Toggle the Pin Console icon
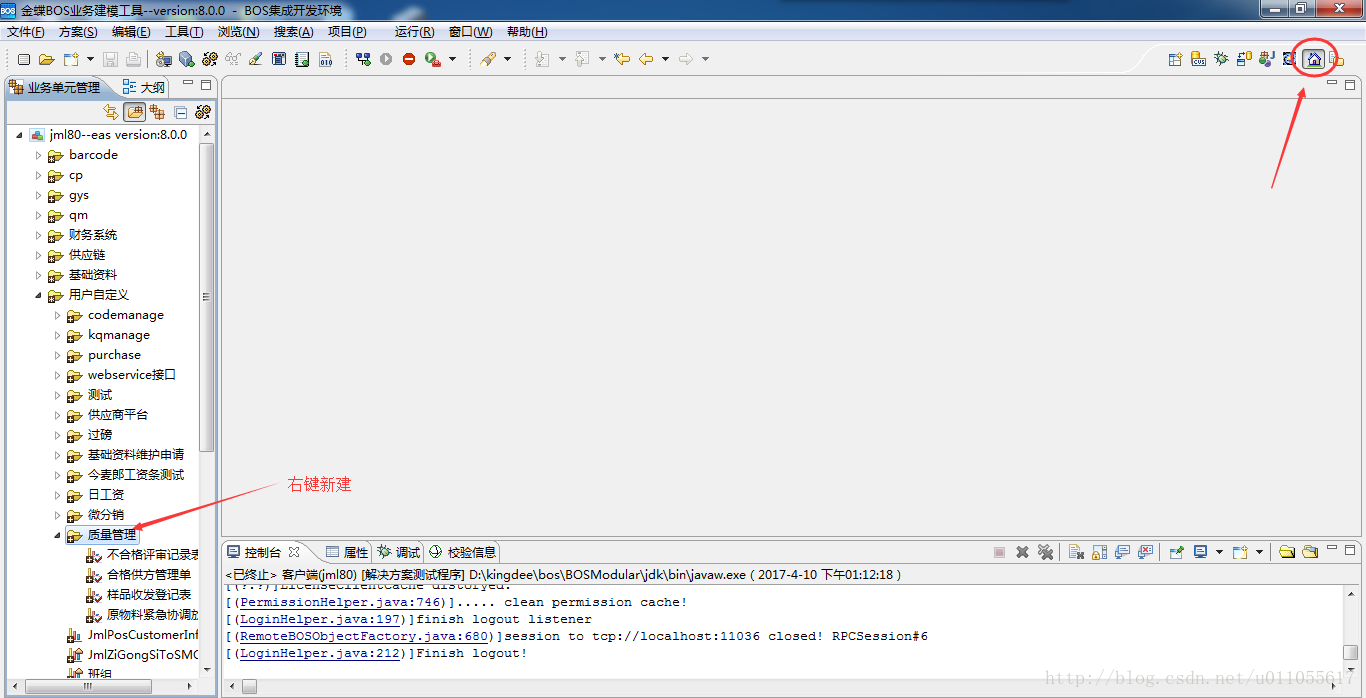1366x698 pixels. coord(1177,552)
